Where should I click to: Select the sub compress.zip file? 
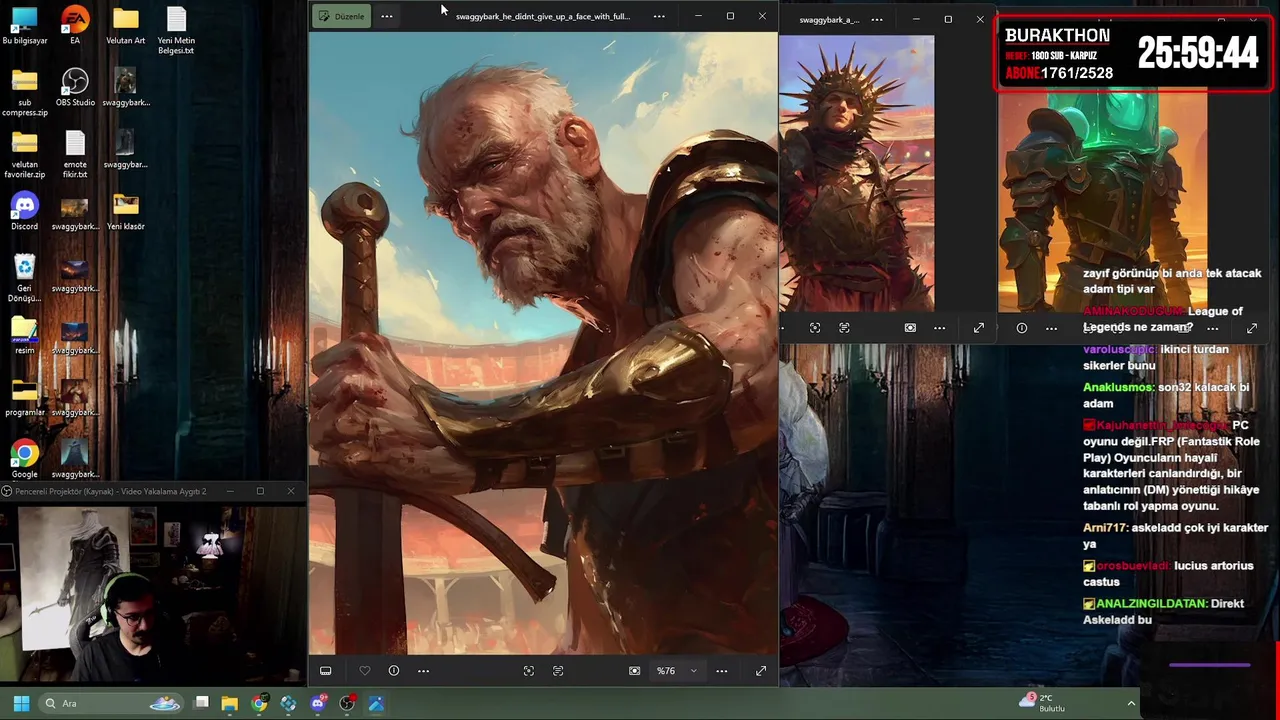pyautogui.click(x=25, y=93)
